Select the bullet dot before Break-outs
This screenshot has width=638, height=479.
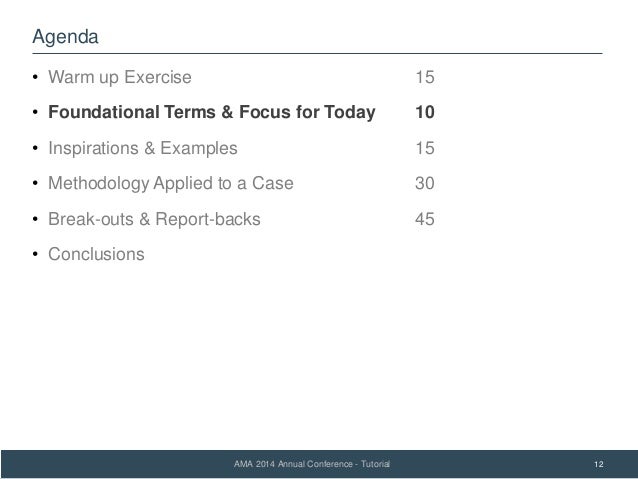pyautogui.click(x=37, y=220)
